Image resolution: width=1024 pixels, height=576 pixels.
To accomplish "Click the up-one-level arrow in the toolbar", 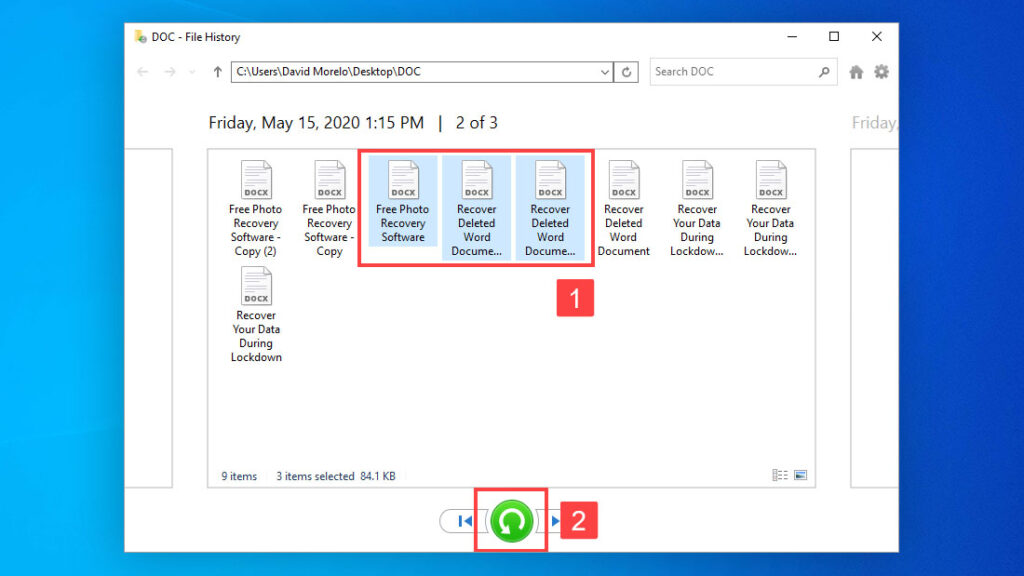I will pyautogui.click(x=218, y=71).
